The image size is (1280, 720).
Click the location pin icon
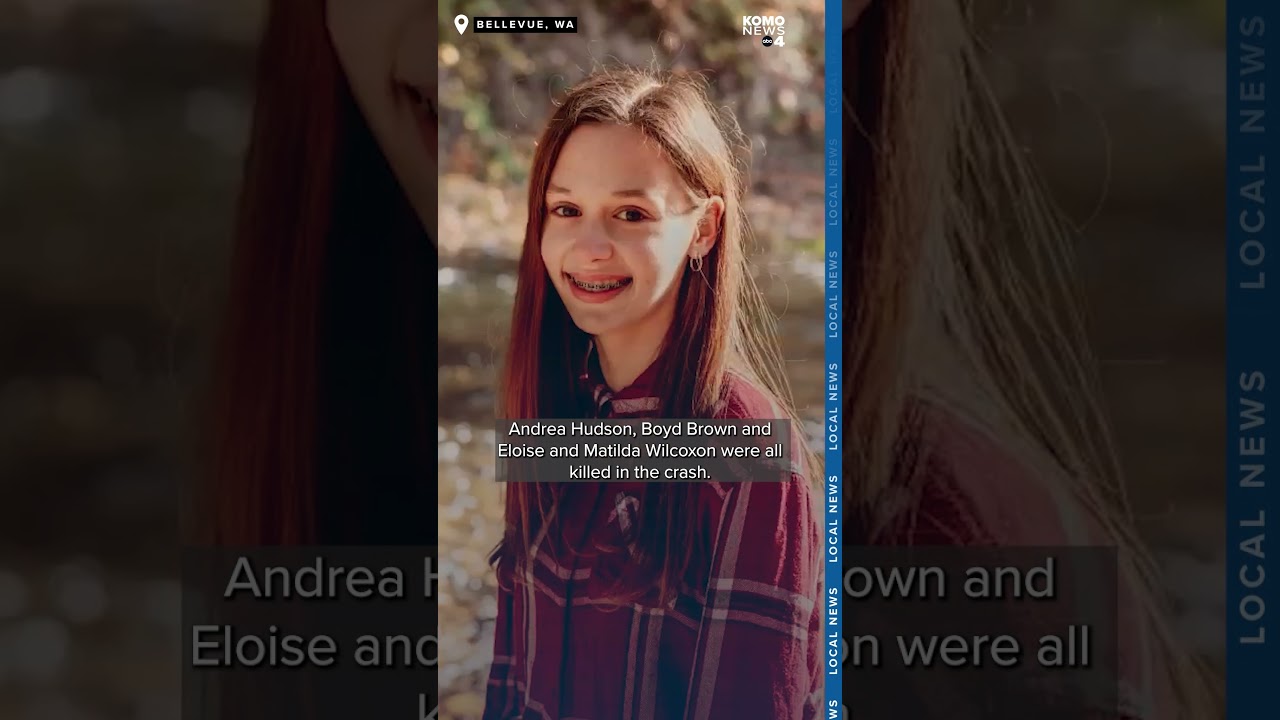coord(461,24)
